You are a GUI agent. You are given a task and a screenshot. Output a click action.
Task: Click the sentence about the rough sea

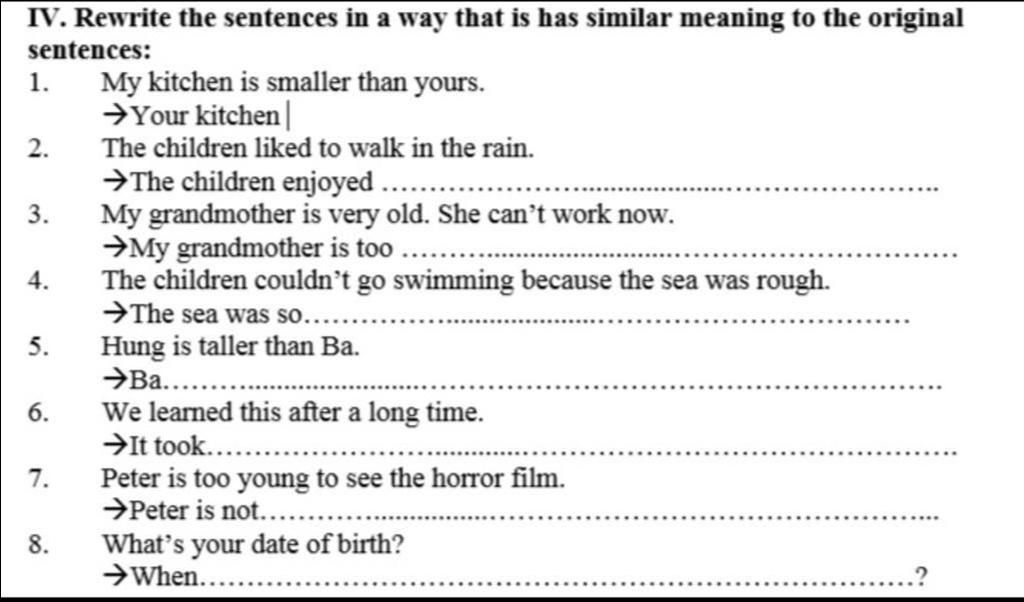pos(465,281)
